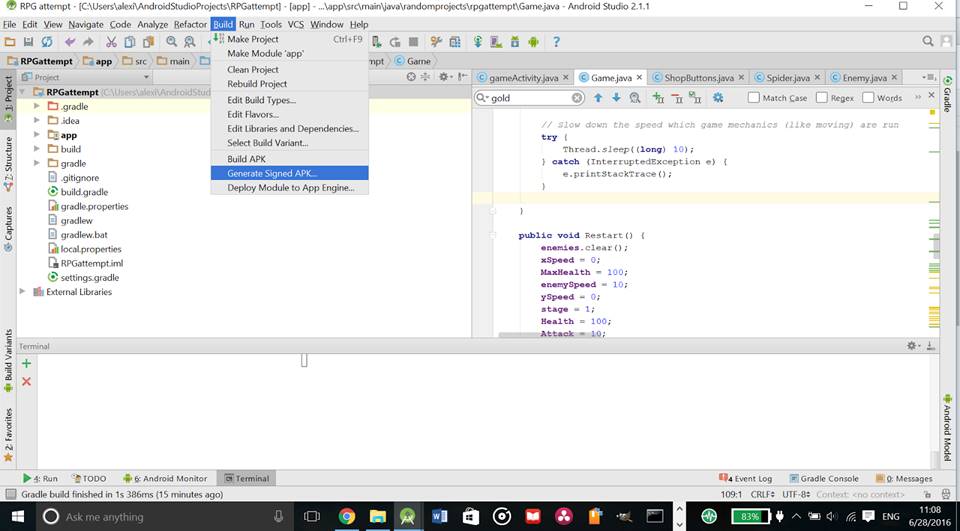Open the Android Monitor tool window
The width and height of the screenshot is (960, 531).
[x=165, y=478]
